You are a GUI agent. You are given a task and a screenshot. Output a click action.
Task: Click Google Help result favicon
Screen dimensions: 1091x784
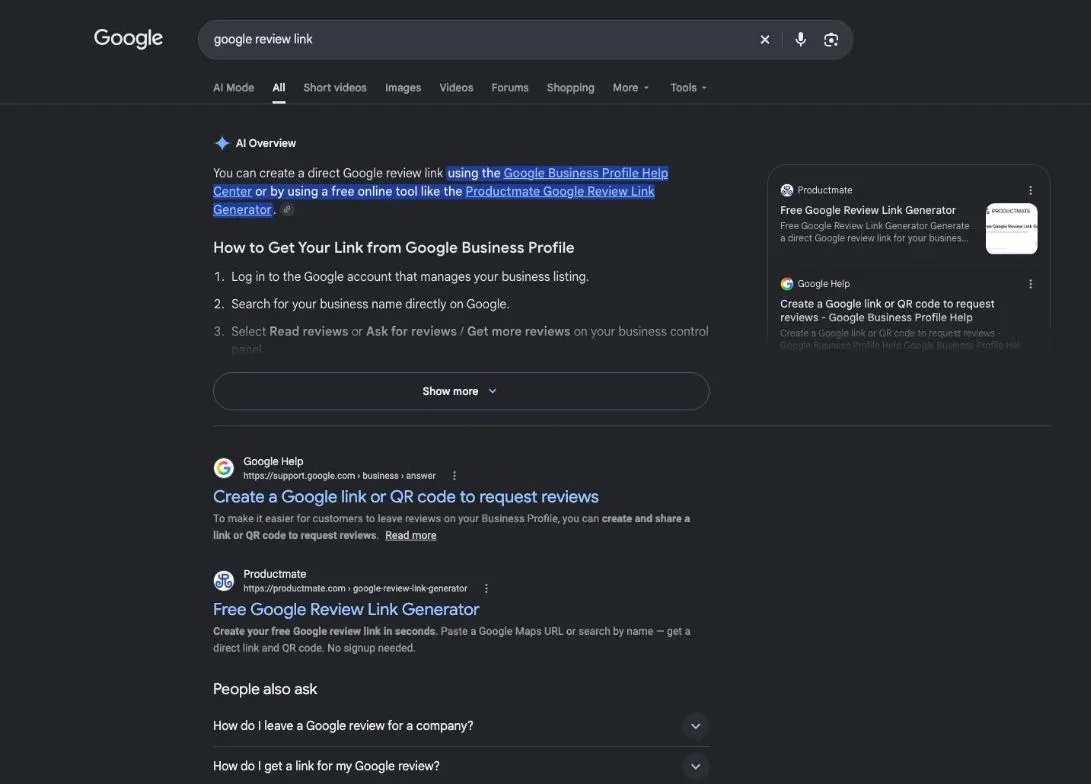pyautogui.click(x=223, y=468)
